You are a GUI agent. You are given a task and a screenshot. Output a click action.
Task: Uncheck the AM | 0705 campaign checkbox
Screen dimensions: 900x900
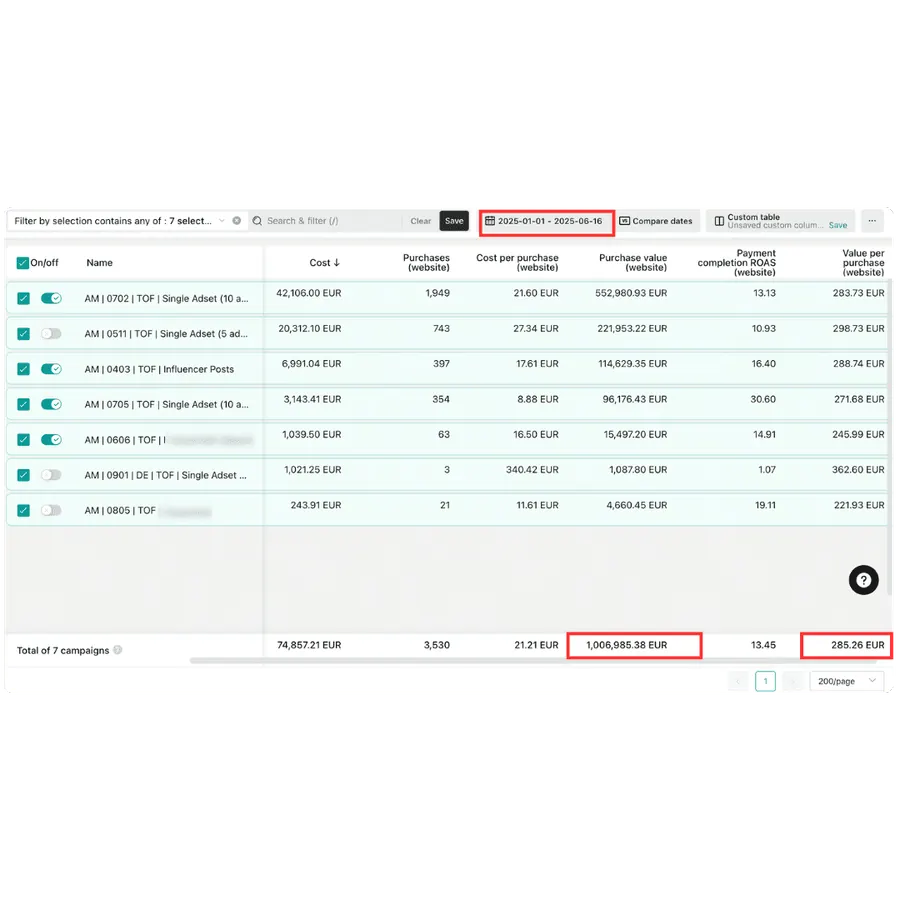coord(24,404)
